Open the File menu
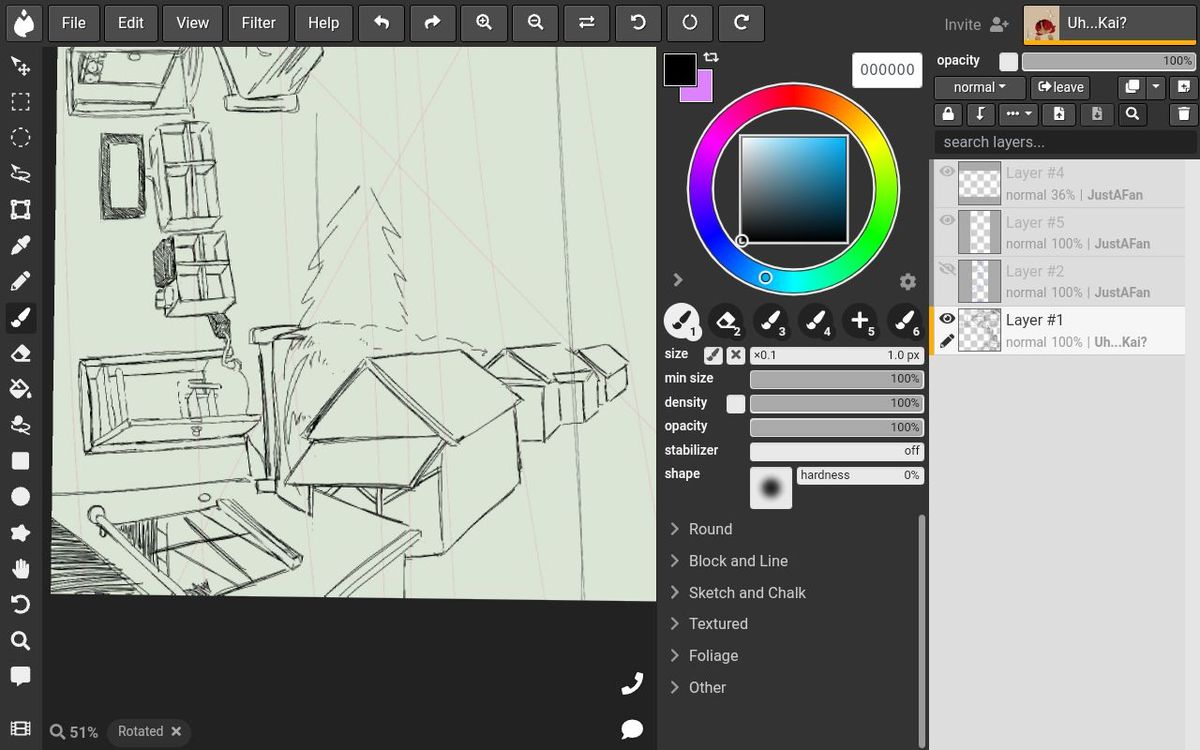 pyautogui.click(x=74, y=22)
